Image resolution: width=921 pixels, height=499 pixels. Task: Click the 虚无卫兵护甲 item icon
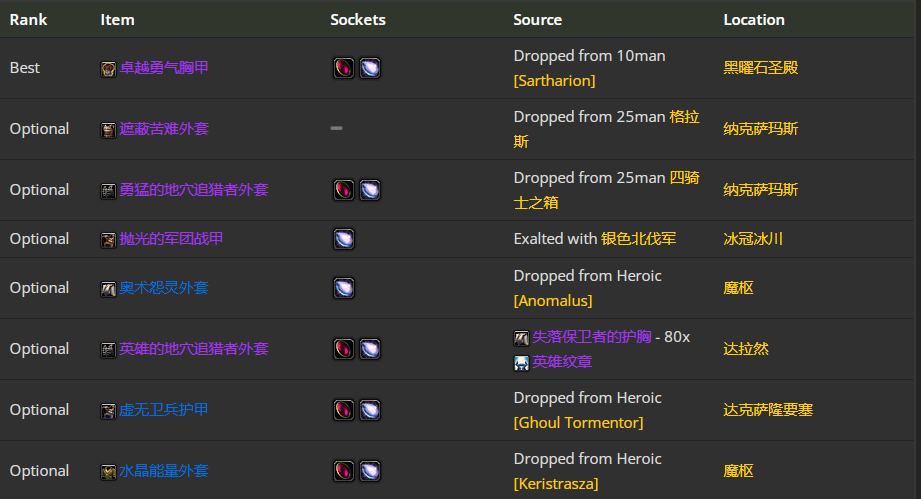(x=108, y=411)
